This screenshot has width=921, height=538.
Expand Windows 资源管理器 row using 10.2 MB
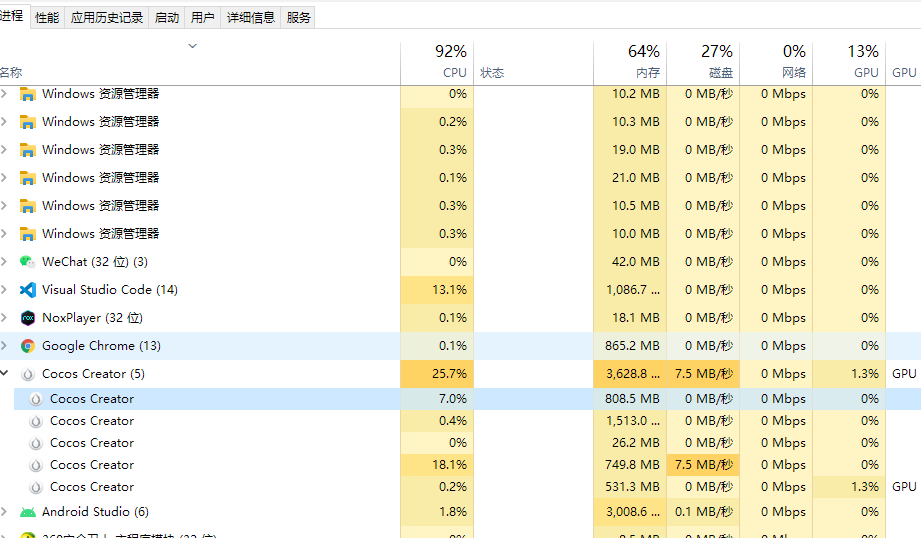[x=4, y=93]
